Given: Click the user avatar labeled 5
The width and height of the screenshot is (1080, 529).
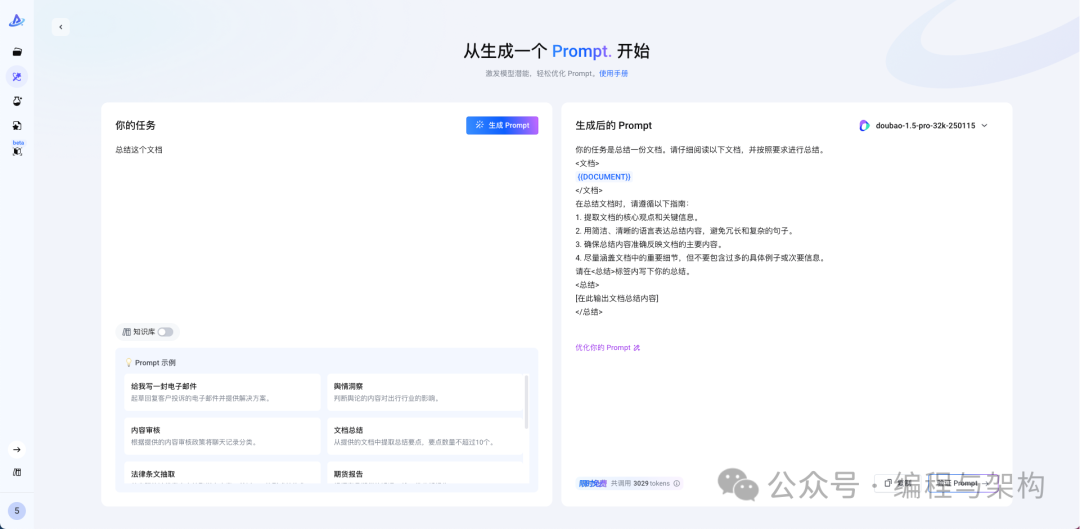Looking at the screenshot, I should click(17, 510).
